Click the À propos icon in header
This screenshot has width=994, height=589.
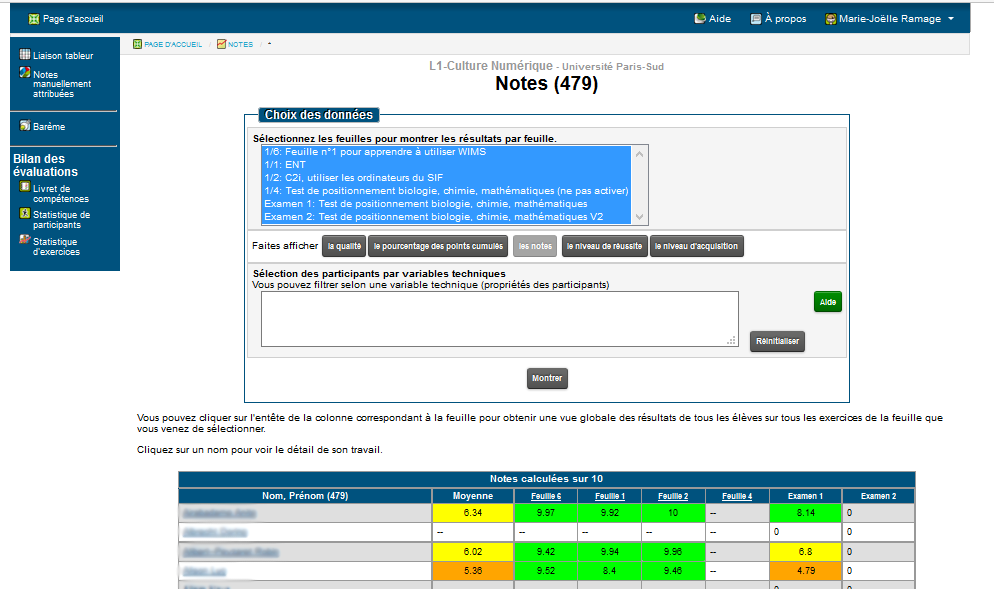pos(755,19)
